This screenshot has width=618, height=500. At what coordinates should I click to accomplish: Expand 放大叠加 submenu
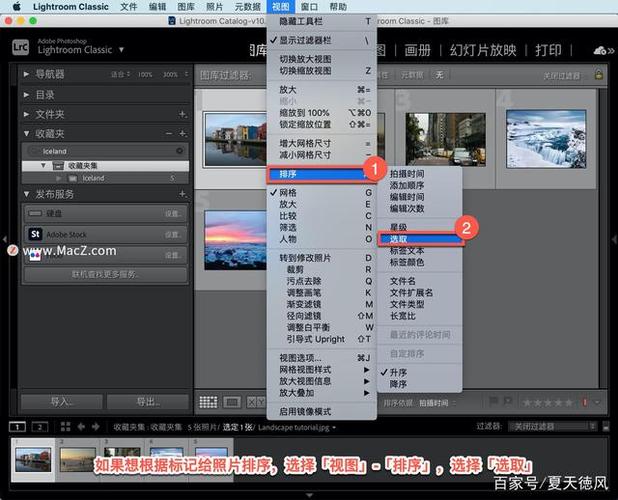(322, 393)
